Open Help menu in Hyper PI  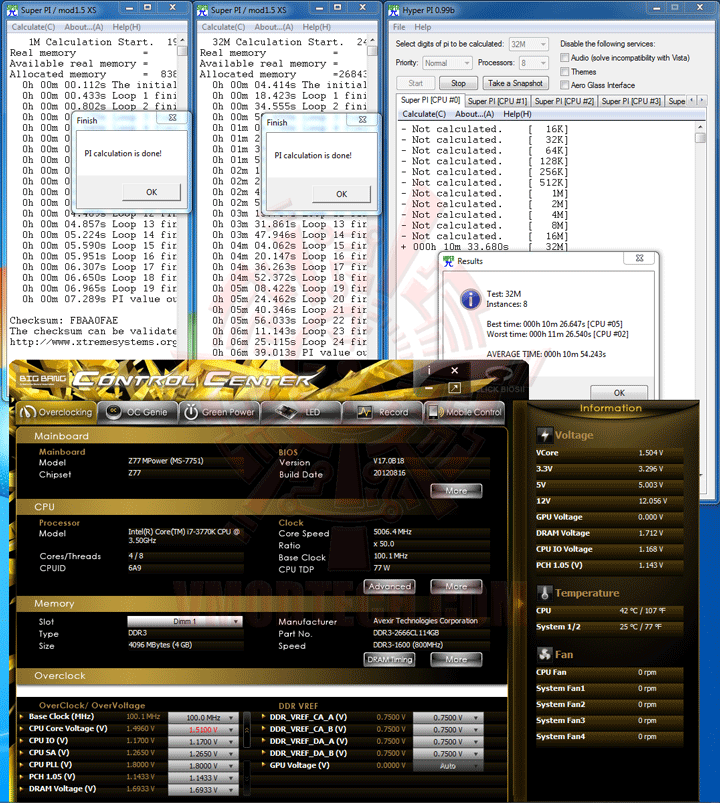coord(422,27)
